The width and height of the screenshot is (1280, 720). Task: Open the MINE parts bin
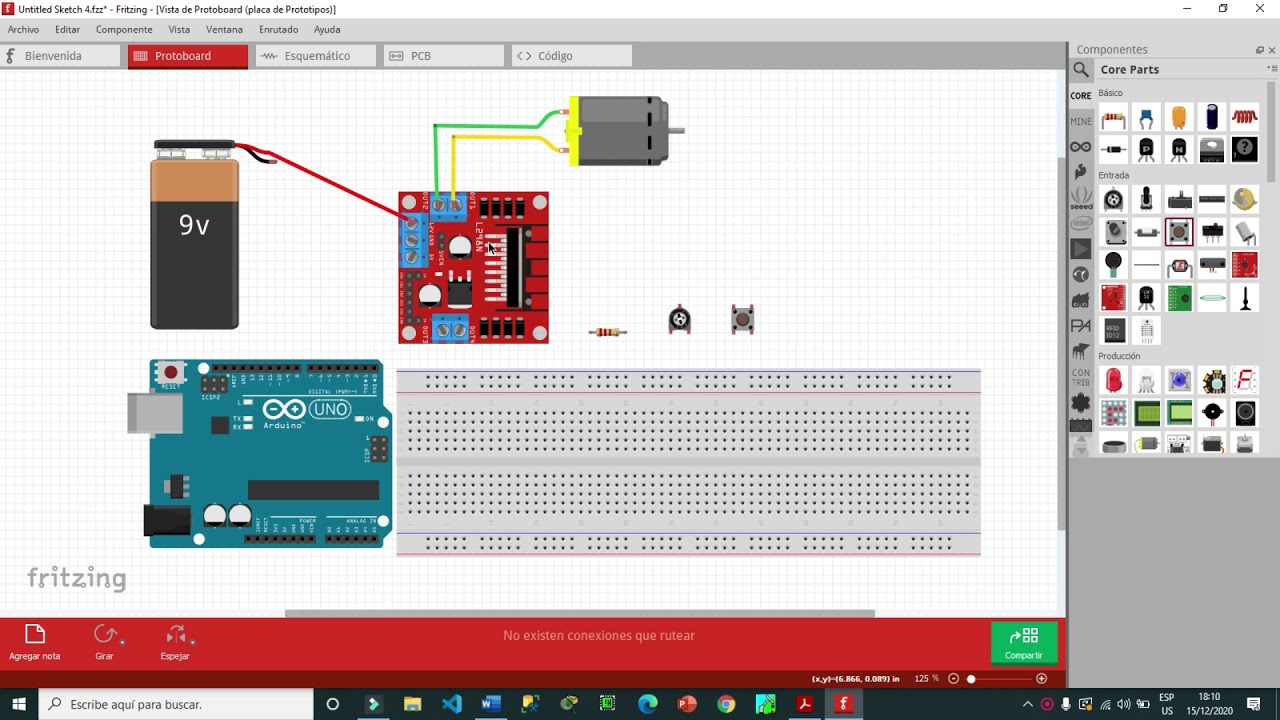coord(1081,121)
